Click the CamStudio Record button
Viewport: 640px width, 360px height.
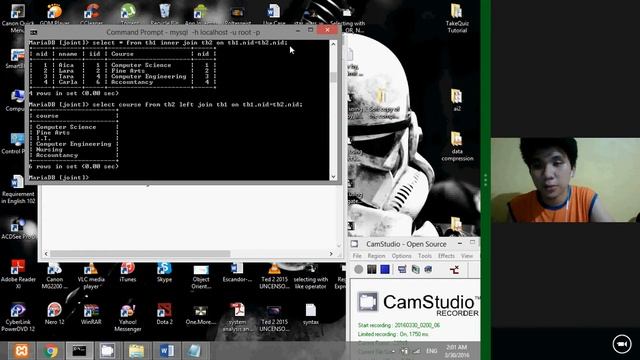coord(358,269)
